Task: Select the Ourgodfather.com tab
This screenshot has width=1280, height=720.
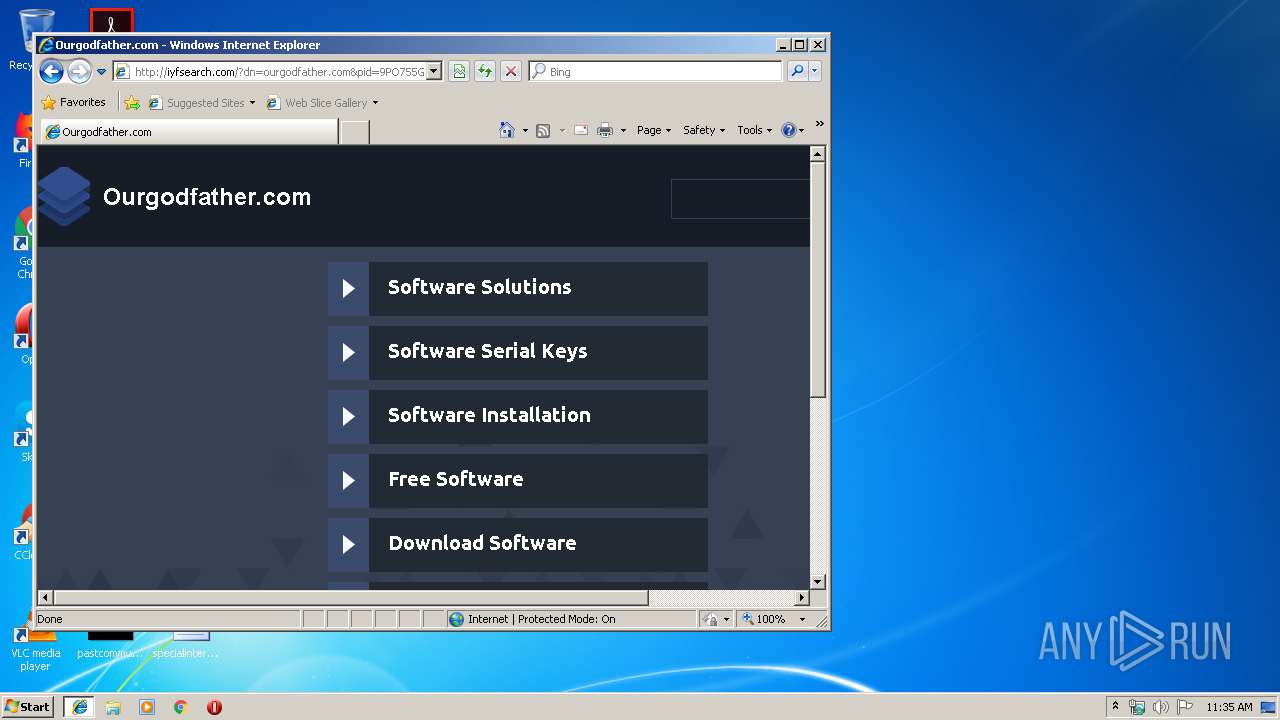Action: click(190, 131)
